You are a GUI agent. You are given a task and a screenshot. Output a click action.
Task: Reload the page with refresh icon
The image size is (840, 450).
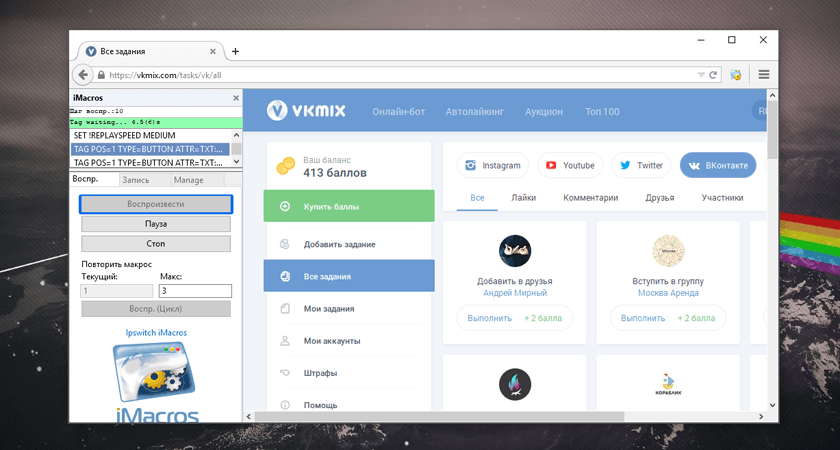coord(713,75)
